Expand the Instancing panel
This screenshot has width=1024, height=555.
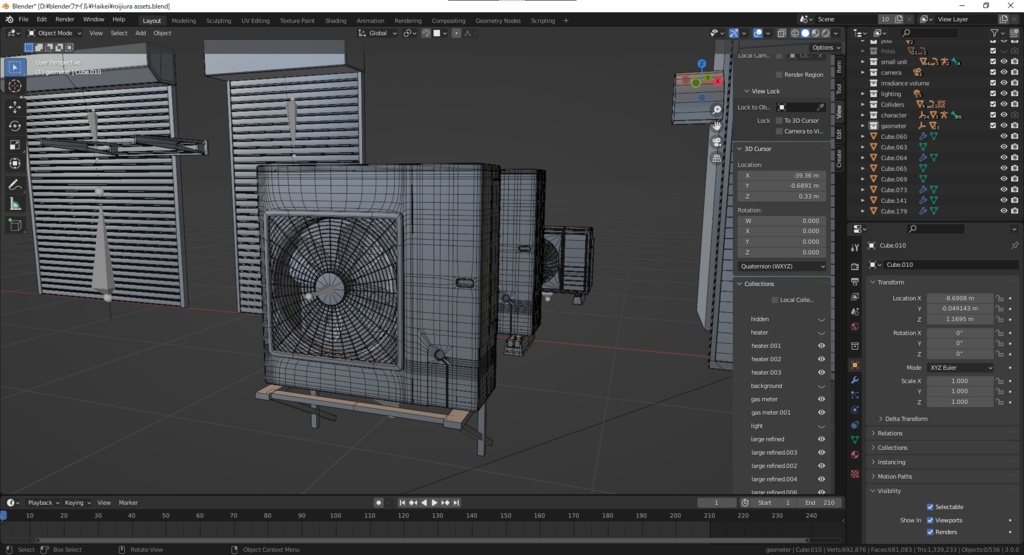point(890,462)
